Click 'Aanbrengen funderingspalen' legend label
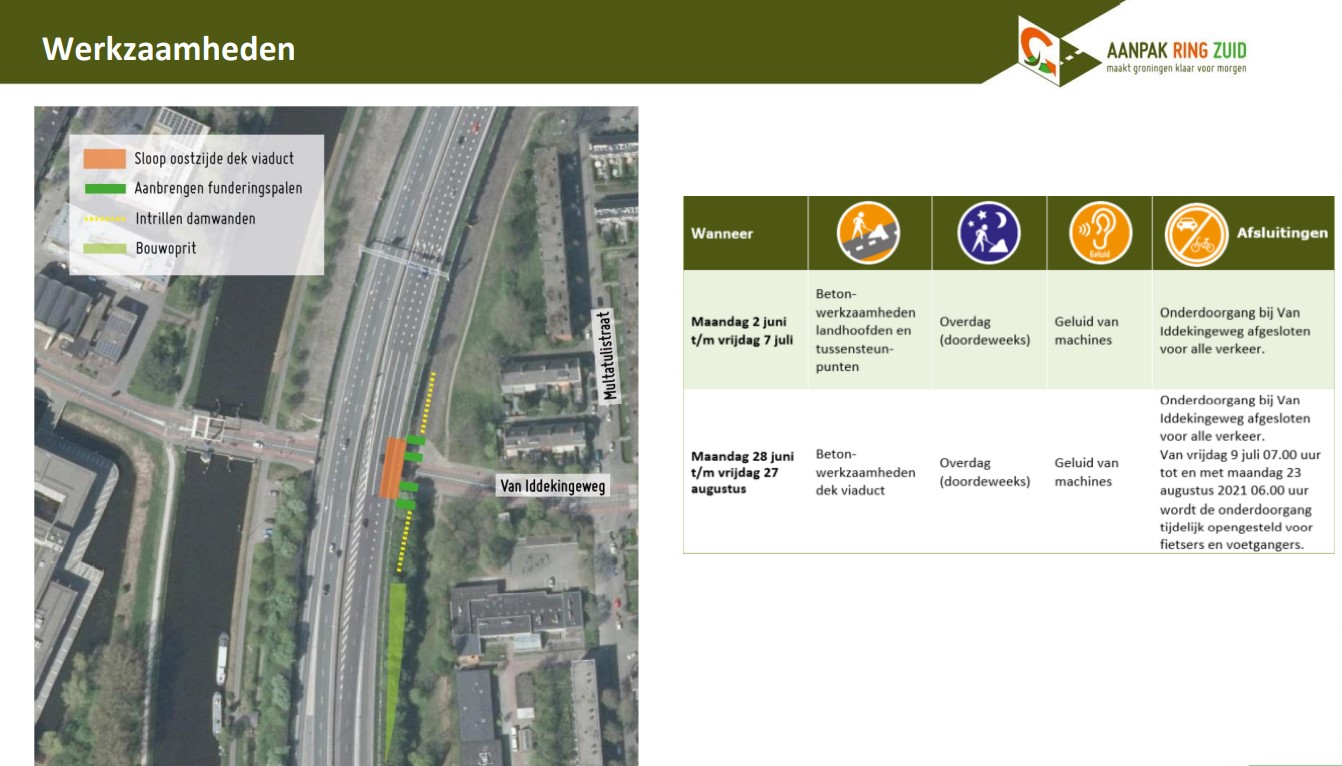The height and width of the screenshot is (766, 1342). (x=218, y=188)
